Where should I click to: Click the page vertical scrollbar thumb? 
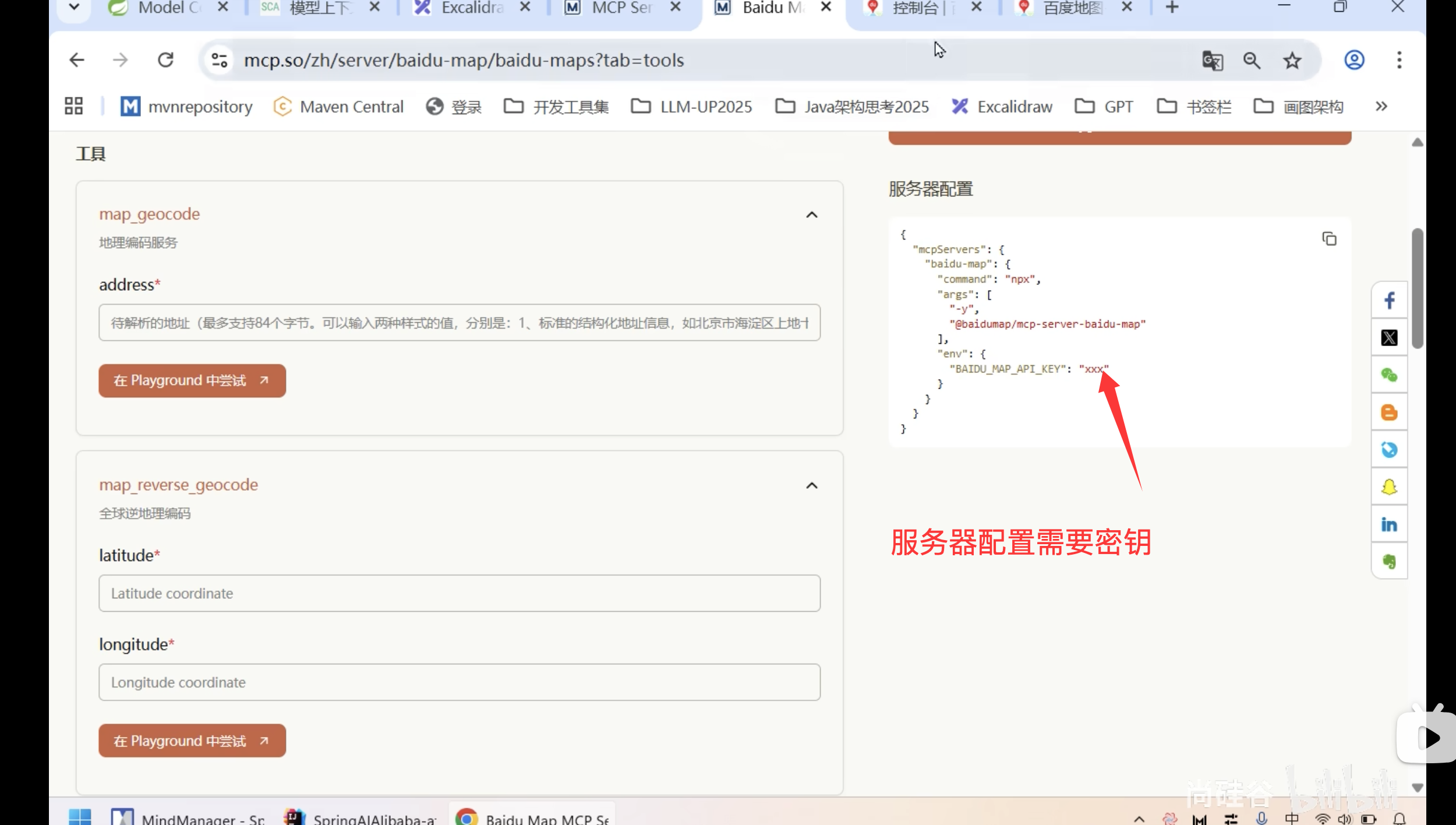click(1418, 288)
